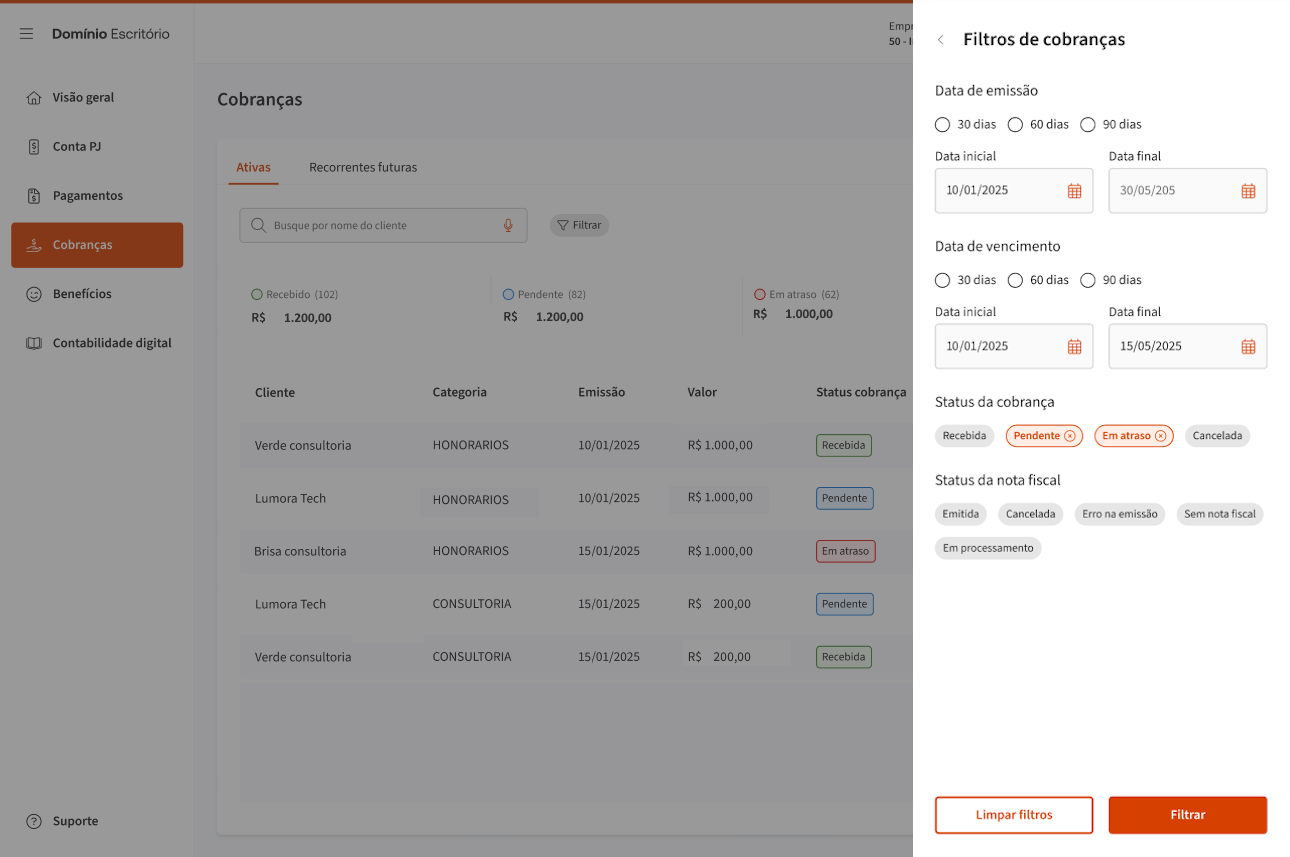Click the microphone icon in search
The height and width of the screenshot is (857, 1290).
coord(508,226)
